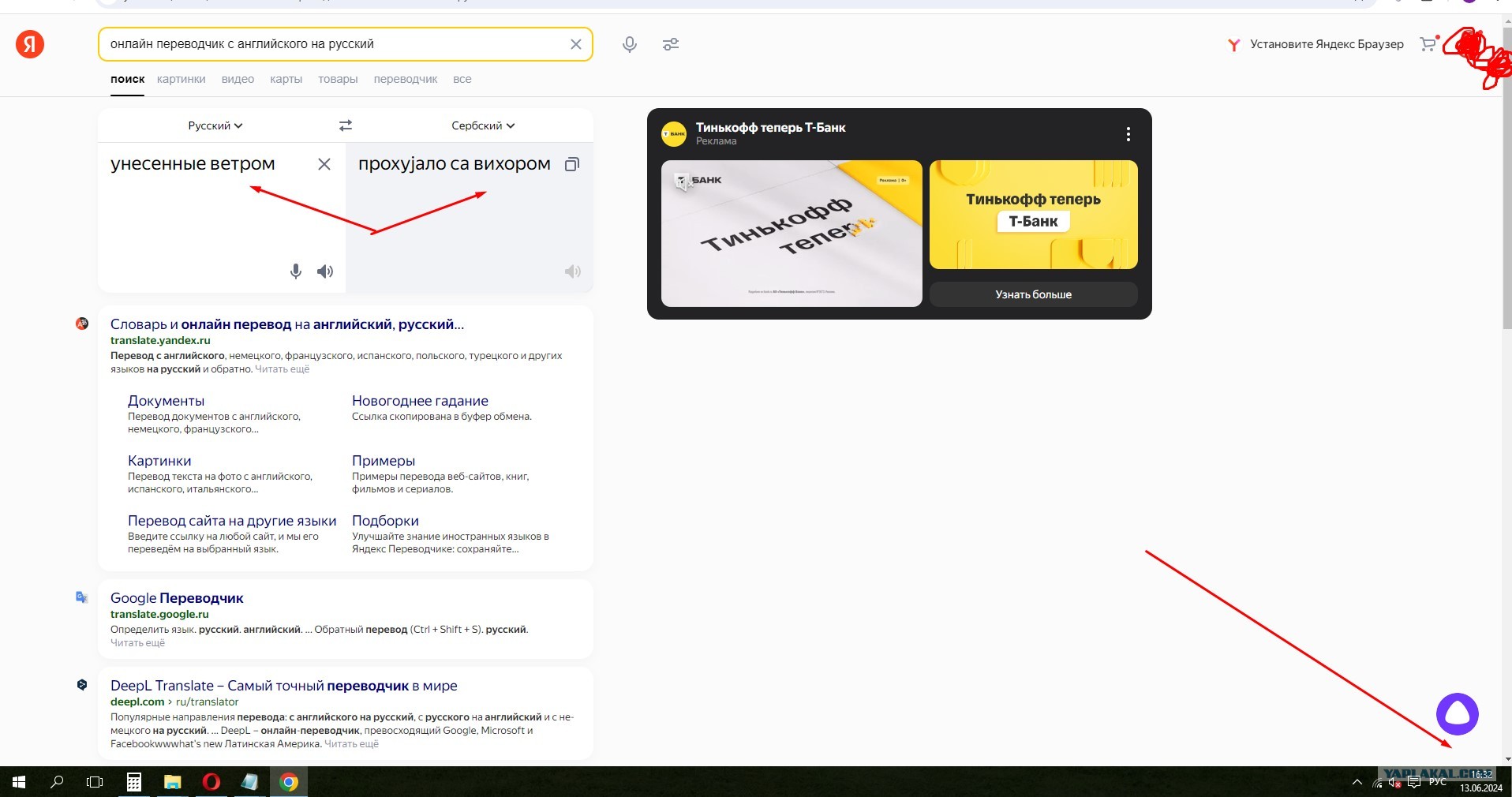Open the Подборки sitelink
This screenshot has width=1512, height=797.
385,521
